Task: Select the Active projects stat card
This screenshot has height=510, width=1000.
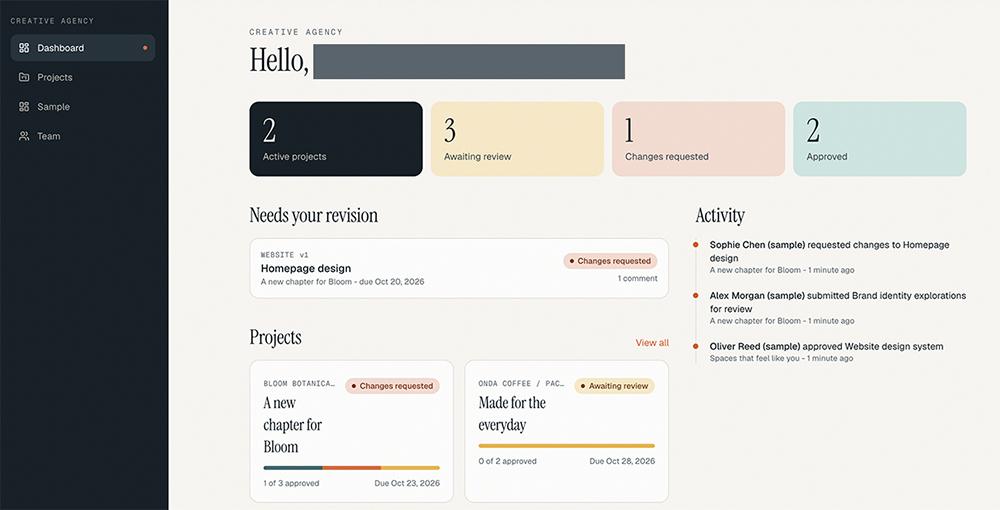Action: [336, 139]
